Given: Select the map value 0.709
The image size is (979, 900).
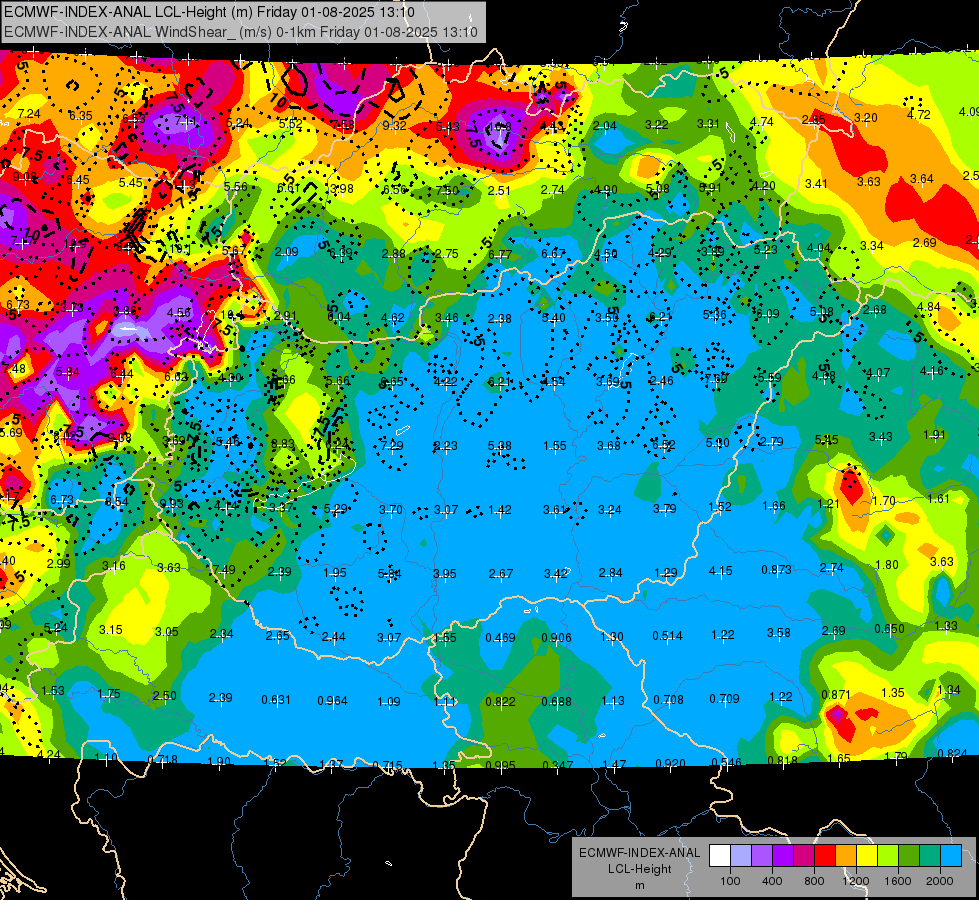Looking at the screenshot, I should tap(724, 699).
